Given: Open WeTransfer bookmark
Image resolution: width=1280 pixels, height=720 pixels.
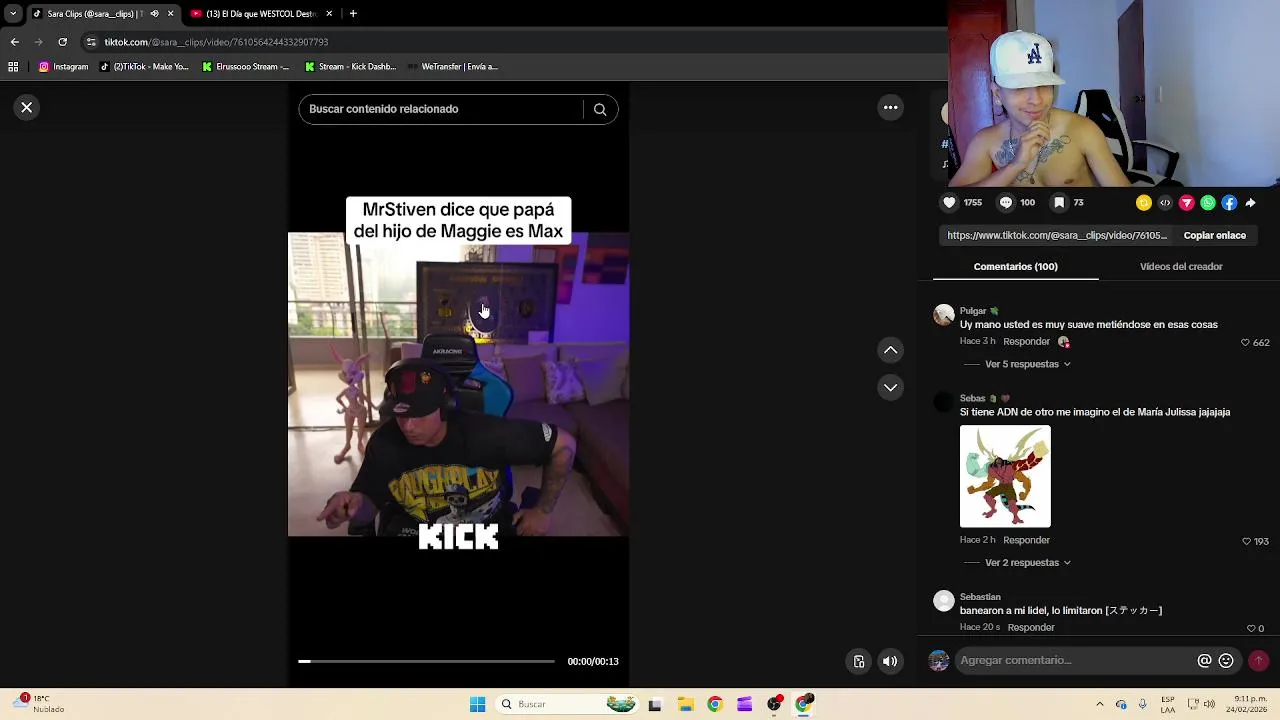Looking at the screenshot, I should pyautogui.click(x=453, y=67).
